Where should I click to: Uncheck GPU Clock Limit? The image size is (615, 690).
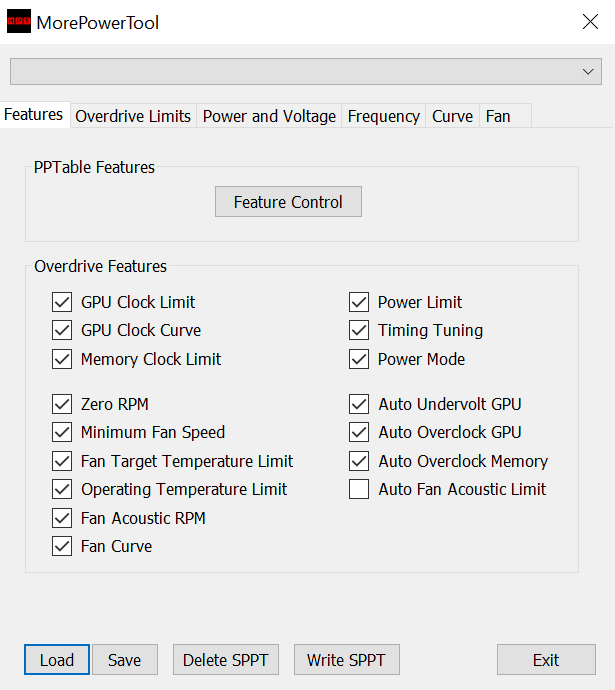(62, 303)
